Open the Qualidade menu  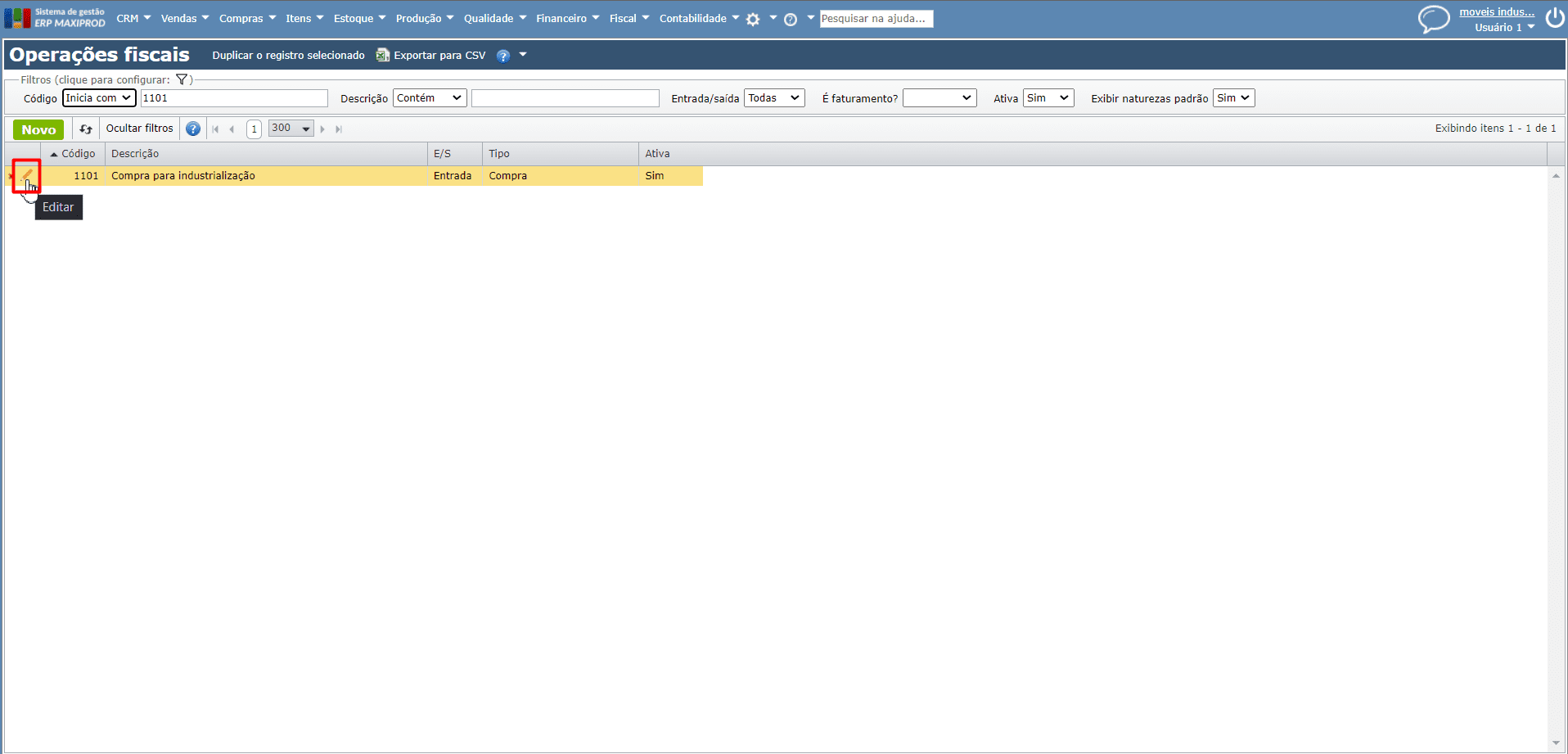(495, 18)
